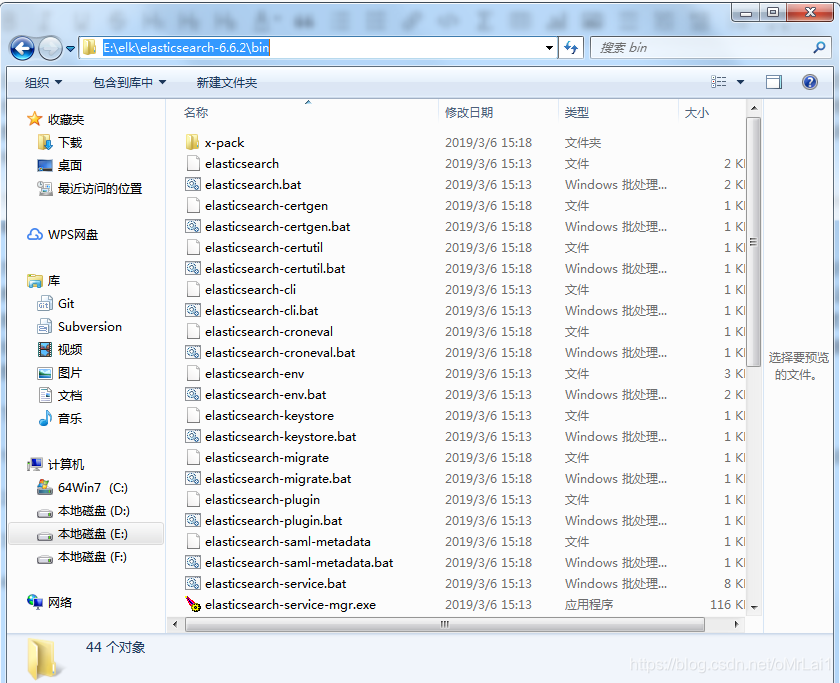Expand the address bar history dropdown
840x683 pixels.
tap(549, 48)
